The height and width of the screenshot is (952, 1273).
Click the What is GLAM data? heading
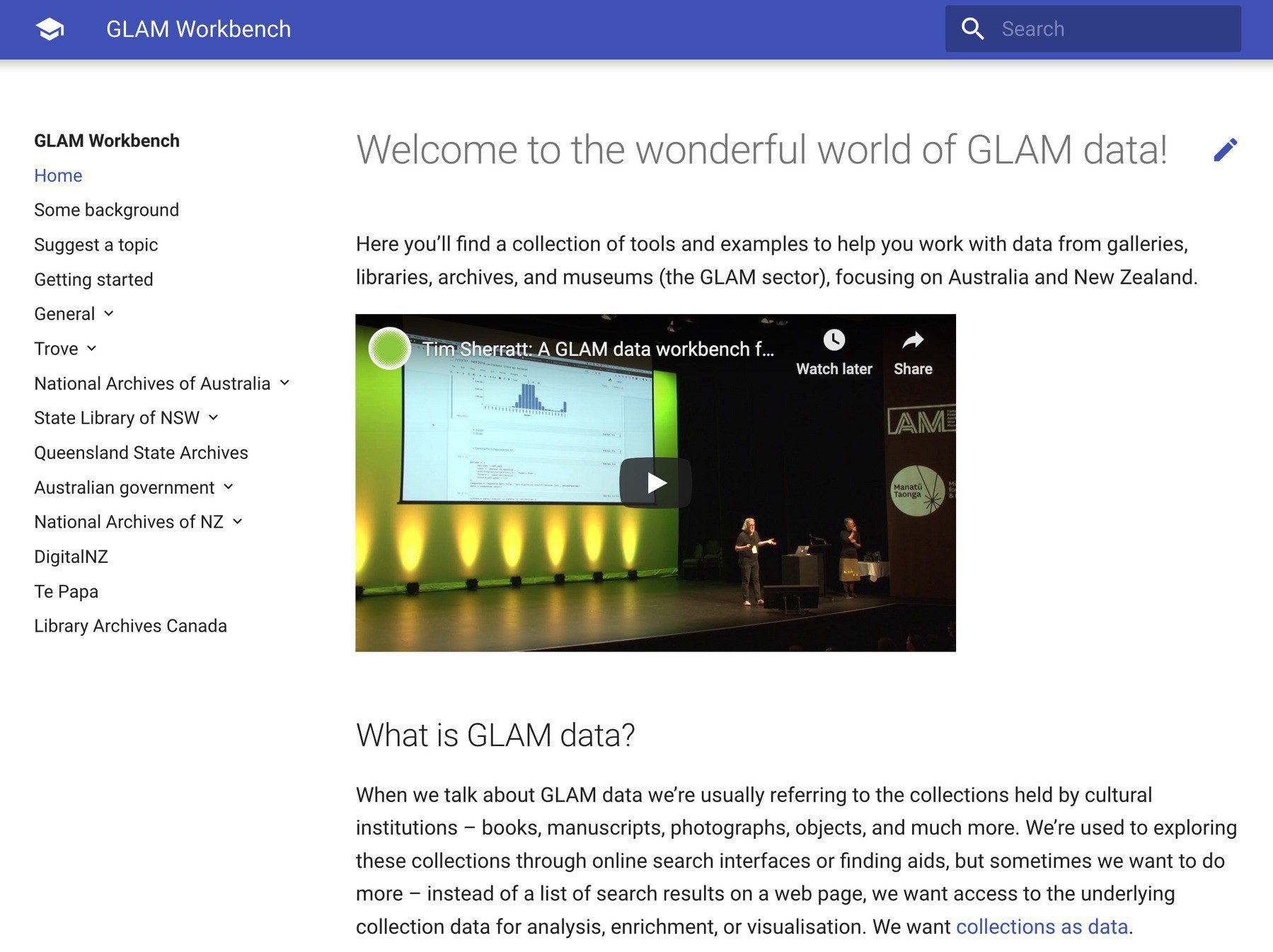(495, 735)
